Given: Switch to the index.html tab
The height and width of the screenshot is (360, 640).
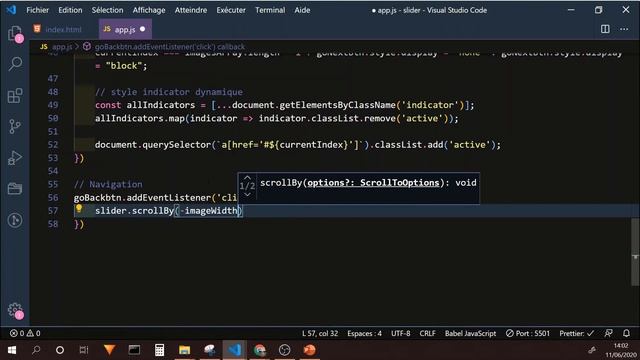Looking at the screenshot, I should pyautogui.click(x=63, y=29).
